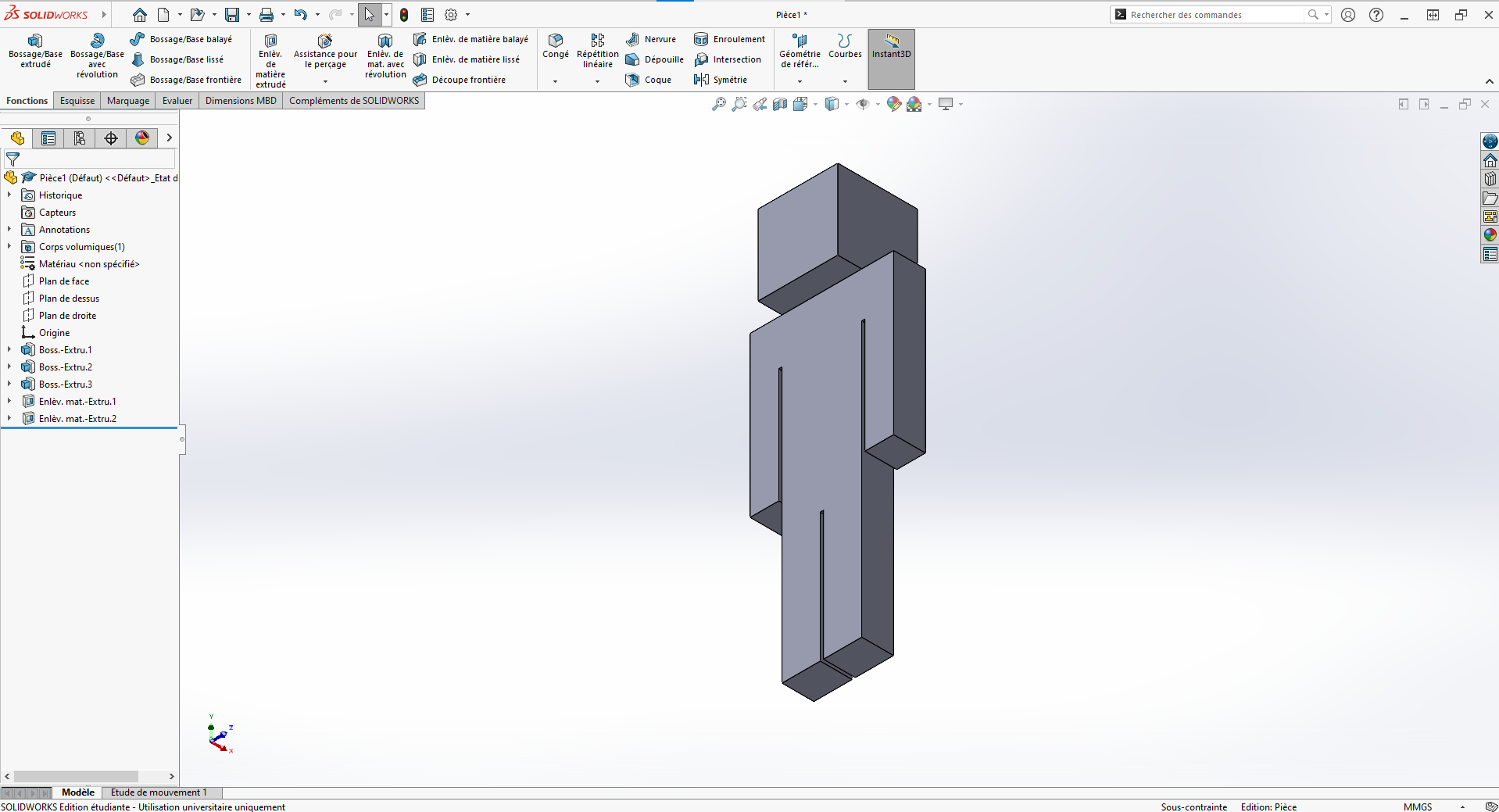Select the Intersection tool
Image resolution: width=1499 pixels, height=812 pixels.
728,59
